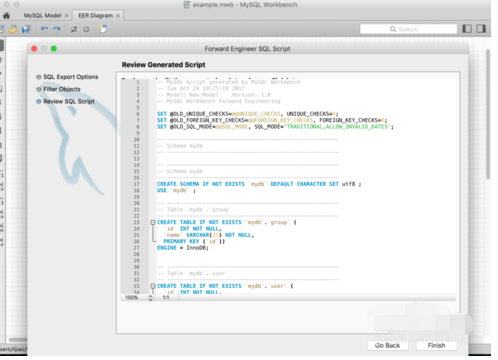Click the Finish button
This screenshot has height=360, width=498.
point(436,346)
